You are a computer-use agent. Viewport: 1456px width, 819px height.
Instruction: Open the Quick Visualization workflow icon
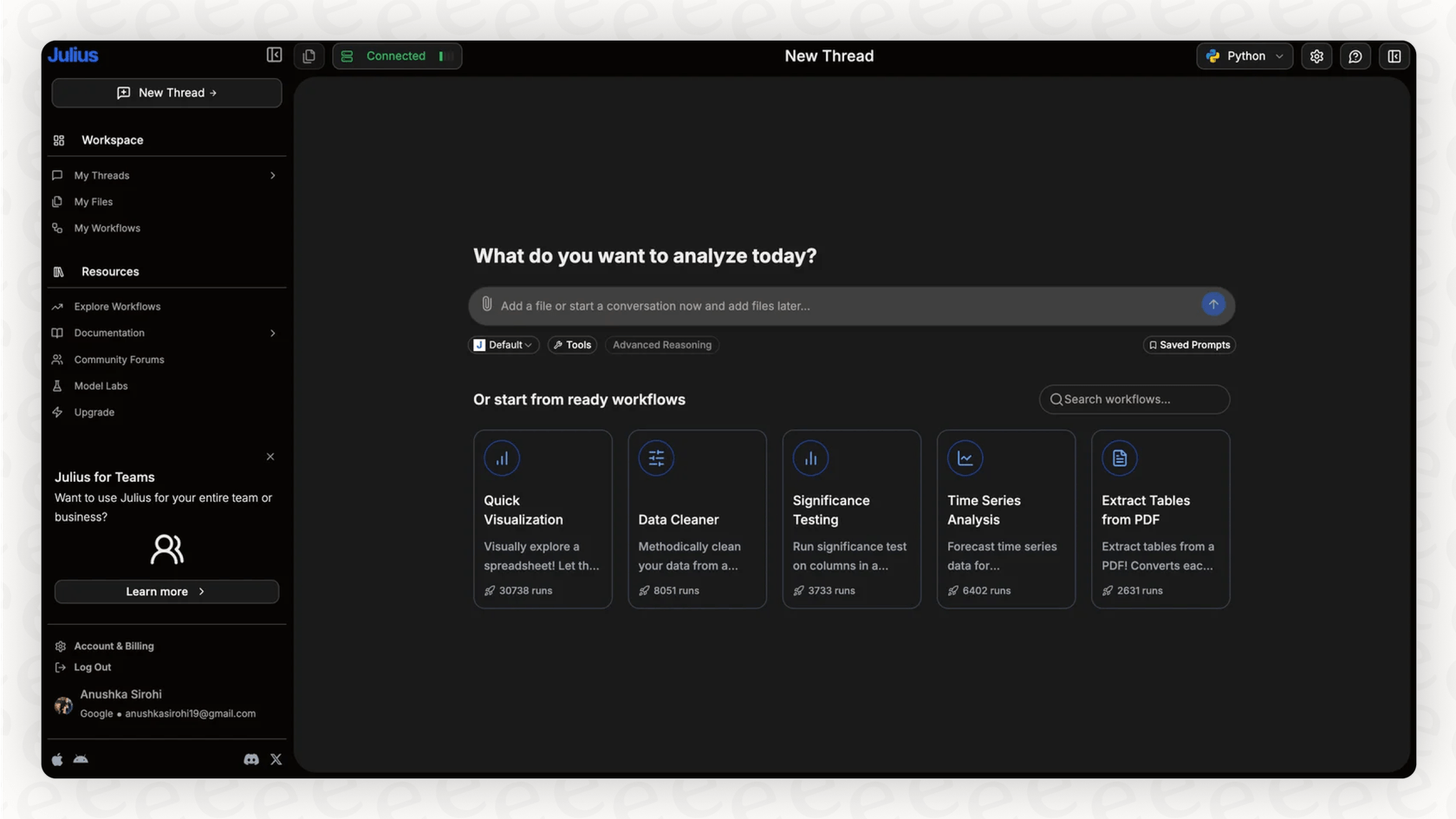[502, 458]
